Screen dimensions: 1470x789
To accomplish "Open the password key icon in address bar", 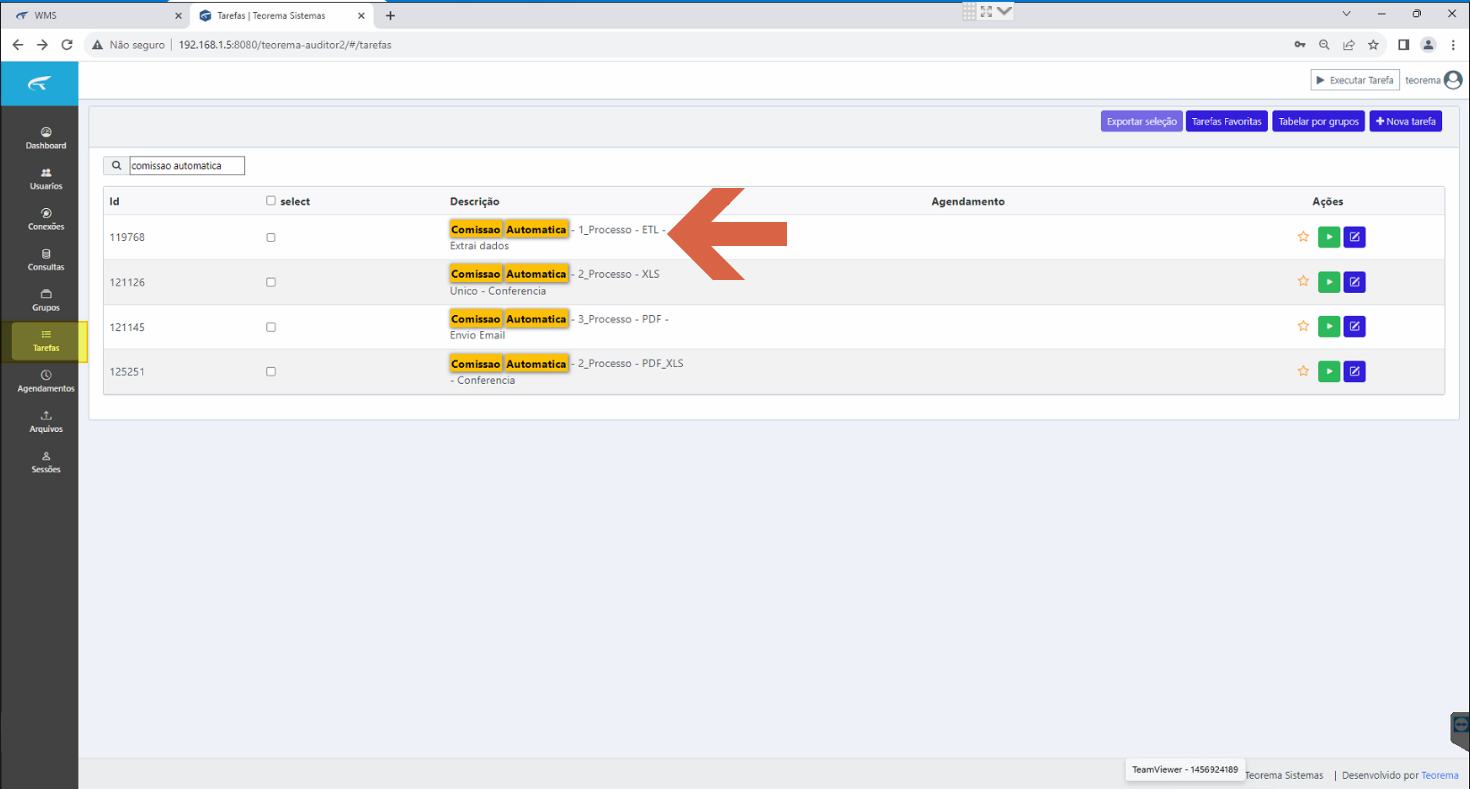I will 1300,45.
